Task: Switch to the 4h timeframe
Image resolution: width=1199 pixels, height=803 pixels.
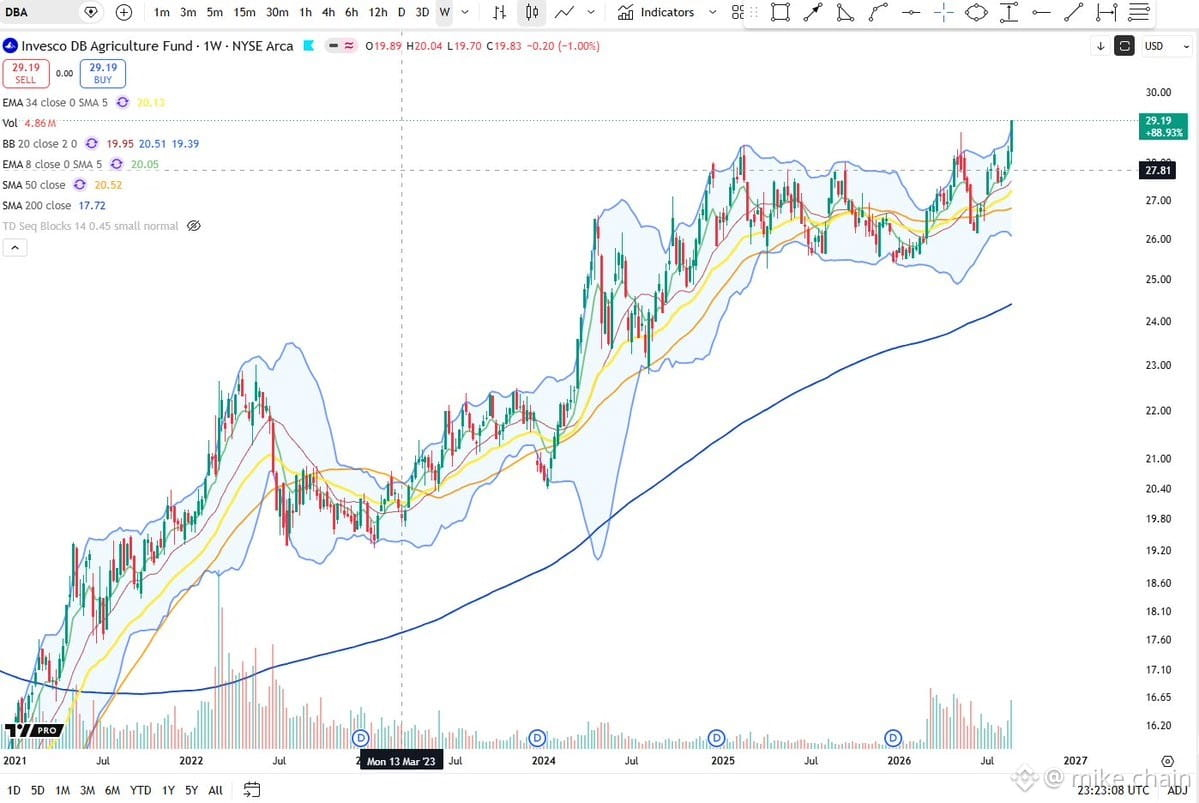Action: (328, 12)
